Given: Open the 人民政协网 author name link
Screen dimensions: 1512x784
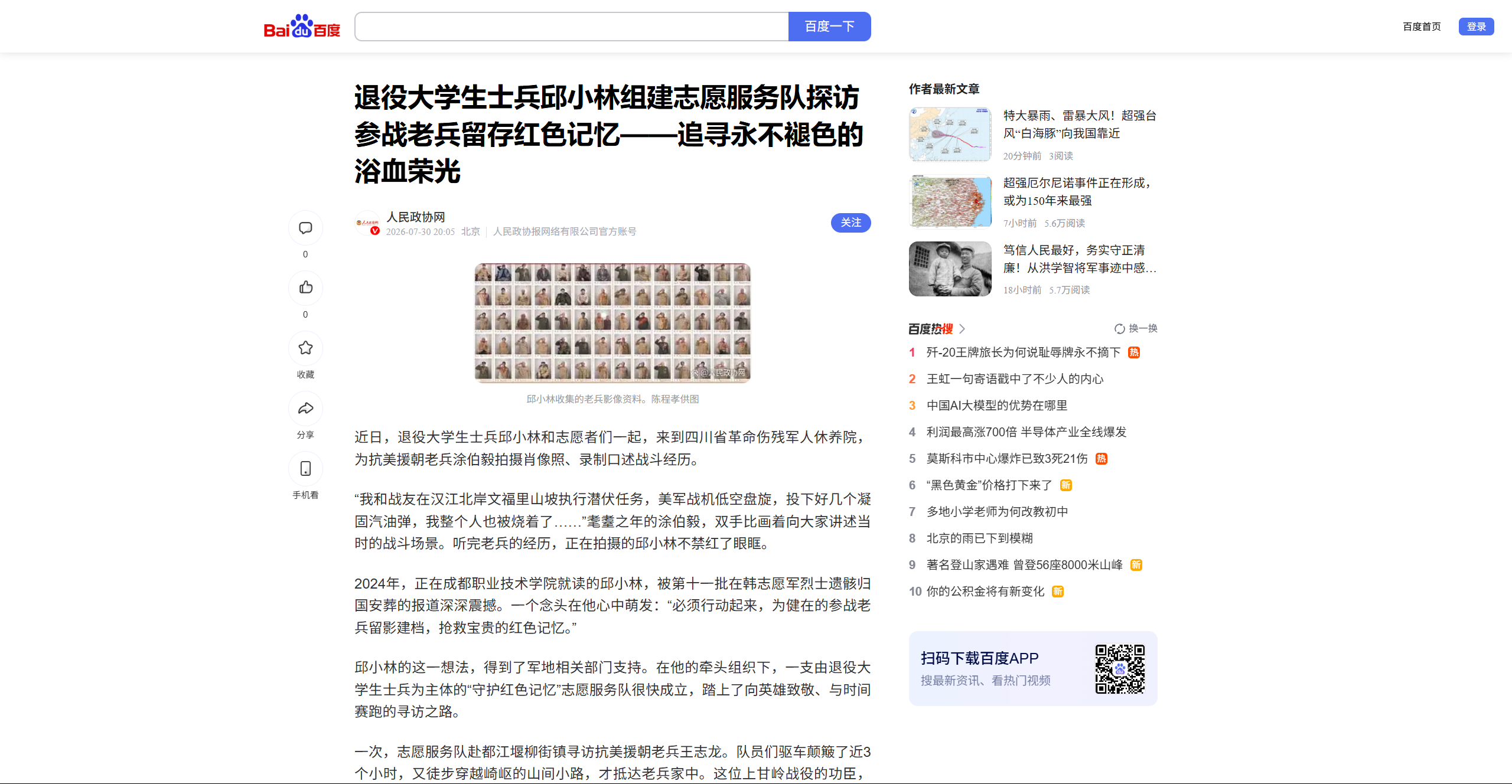Looking at the screenshot, I should point(416,217).
